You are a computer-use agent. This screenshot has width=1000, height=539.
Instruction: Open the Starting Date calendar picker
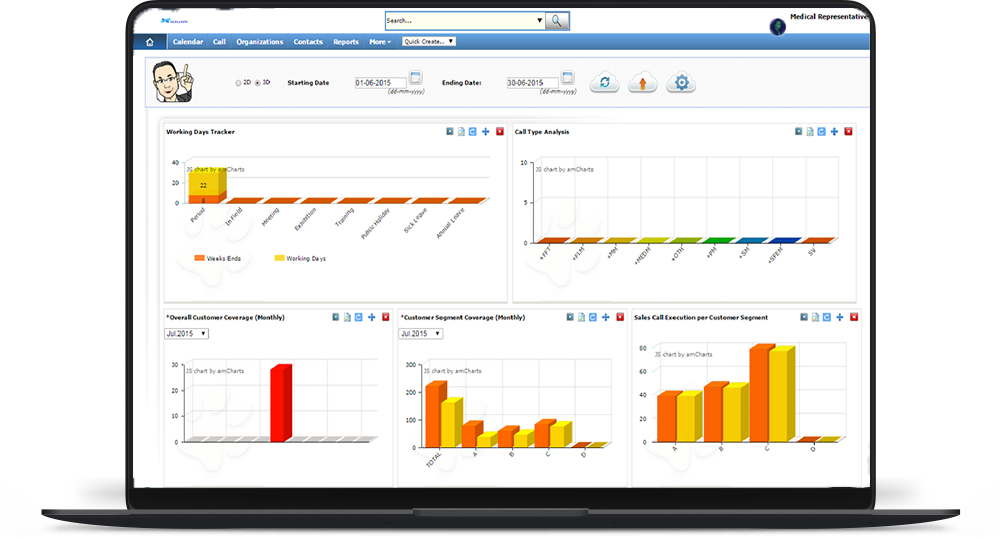[x=416, y=78]
